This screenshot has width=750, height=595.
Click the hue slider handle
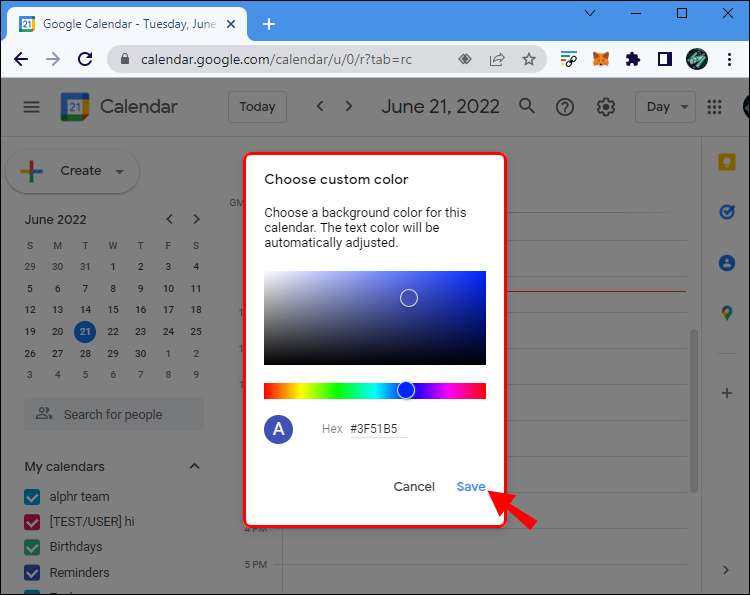pos(406,390)
